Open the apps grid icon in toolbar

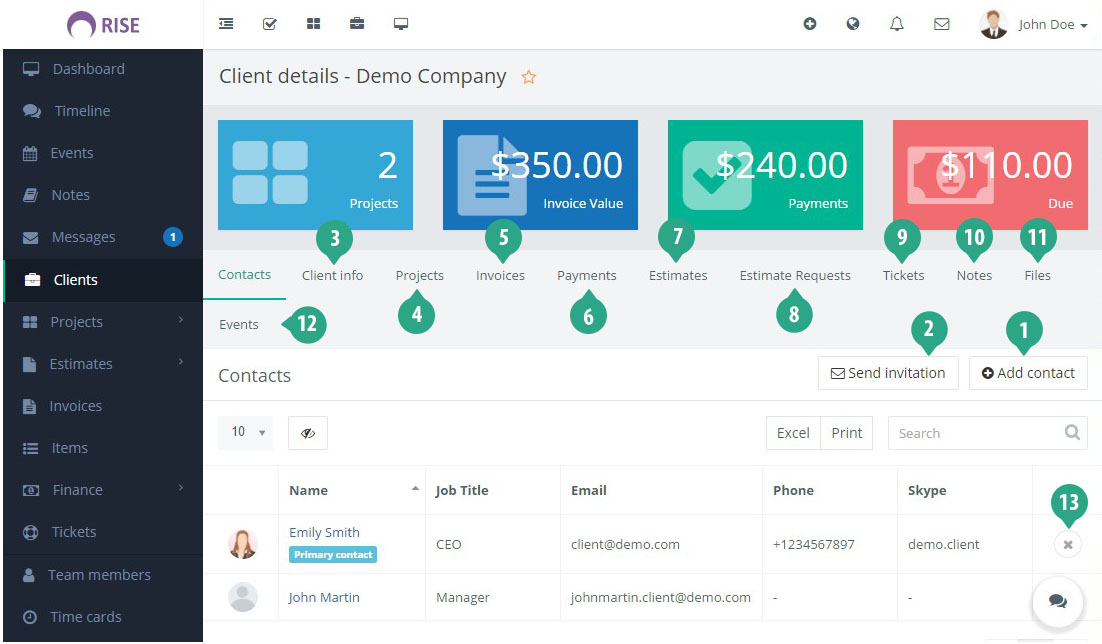[313, 23]
